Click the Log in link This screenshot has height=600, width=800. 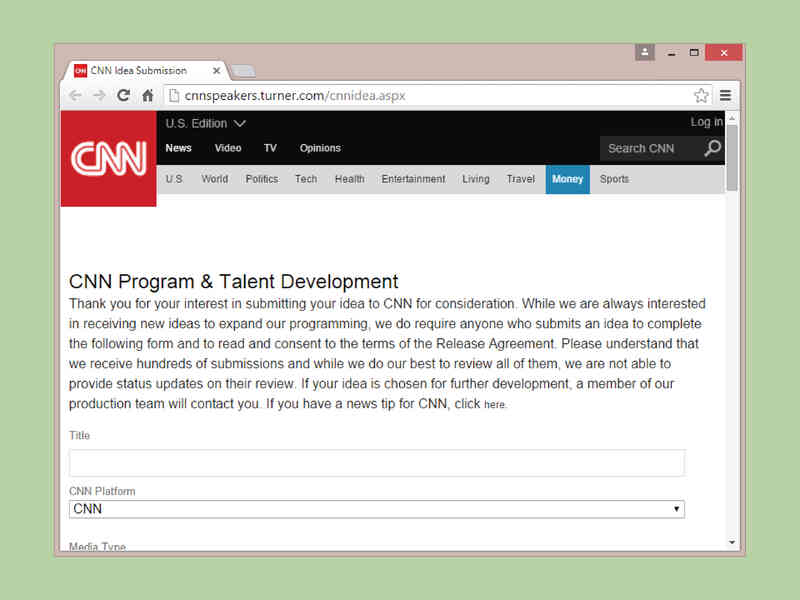(706, 121)
